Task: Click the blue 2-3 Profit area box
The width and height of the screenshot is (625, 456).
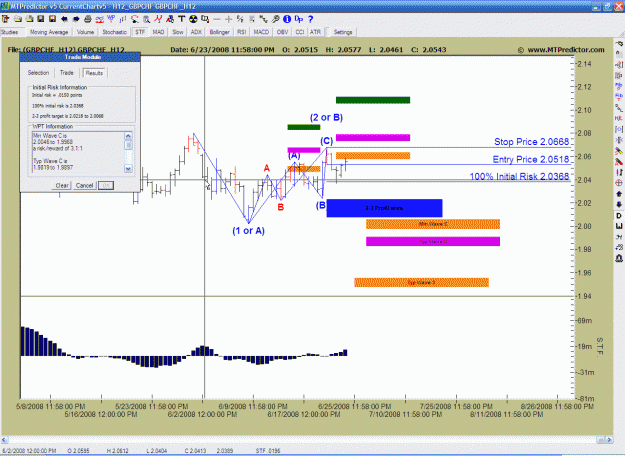Action: click(x=384, y=208)
